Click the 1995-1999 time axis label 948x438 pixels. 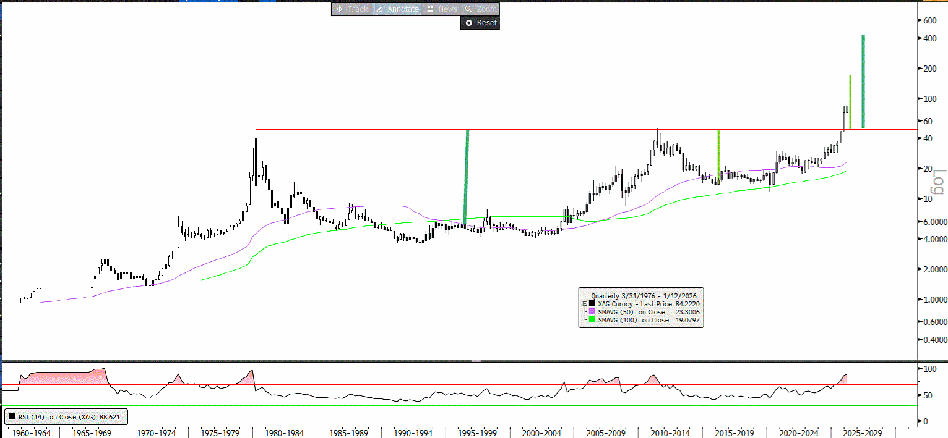[x=478, y=433]
